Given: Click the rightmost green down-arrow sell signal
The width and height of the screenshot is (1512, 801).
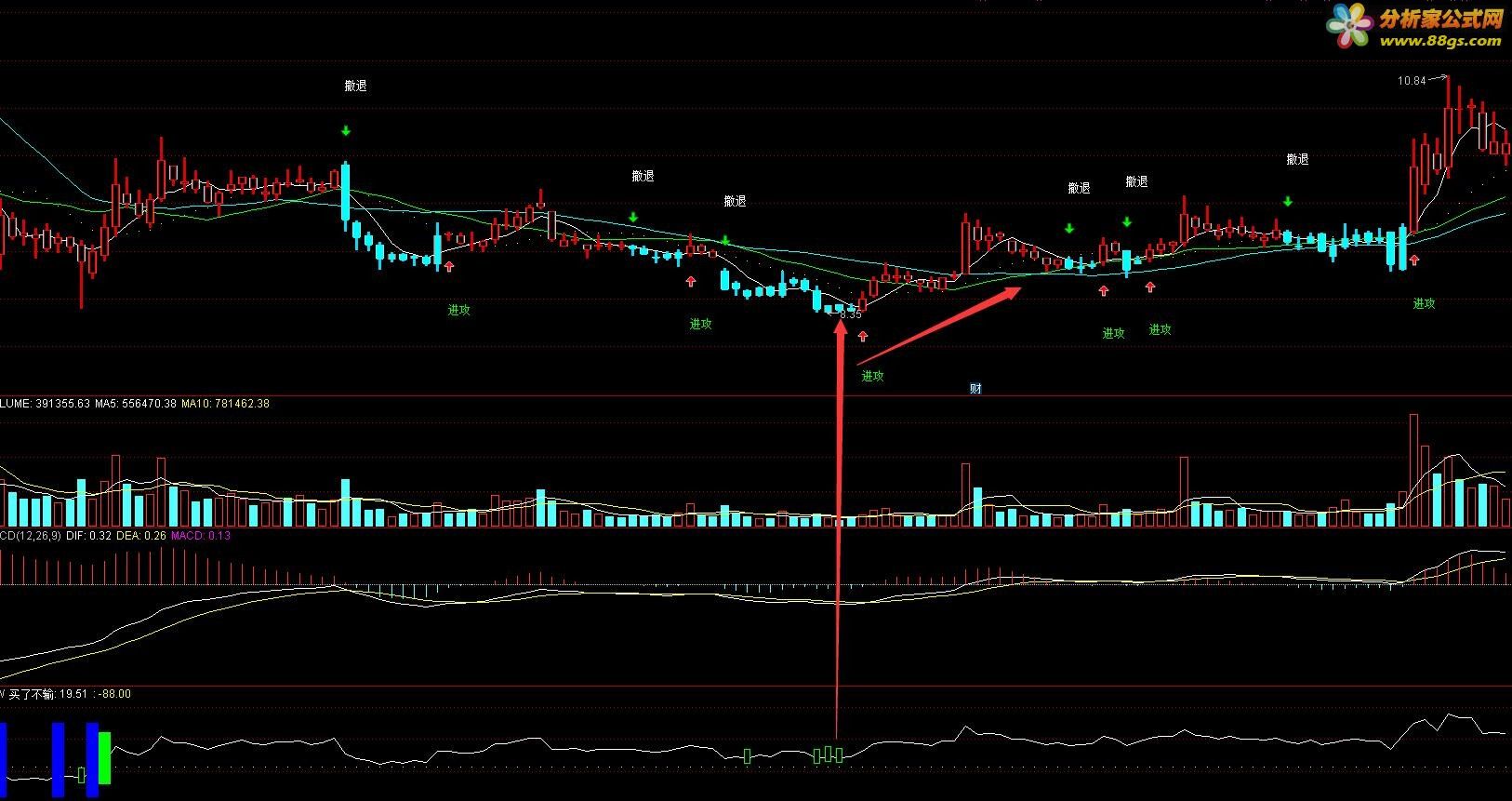Looking at the screenshot, I should click(1288, 202).
